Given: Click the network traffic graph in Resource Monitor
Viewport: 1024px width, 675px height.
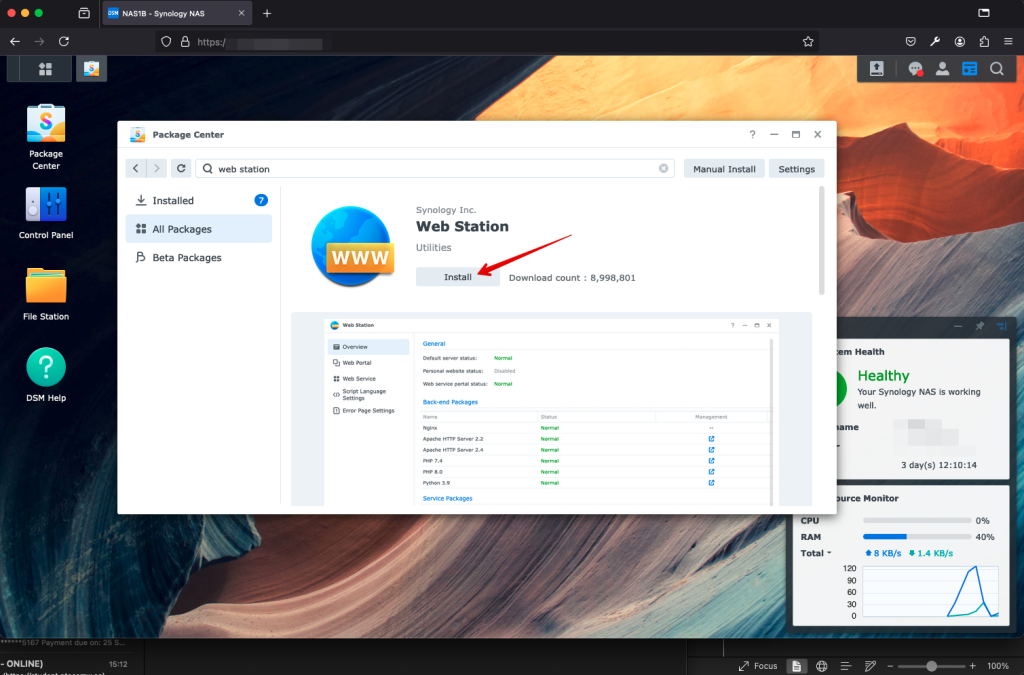Looking at the screenshot, I should click(x=931, y=592).
